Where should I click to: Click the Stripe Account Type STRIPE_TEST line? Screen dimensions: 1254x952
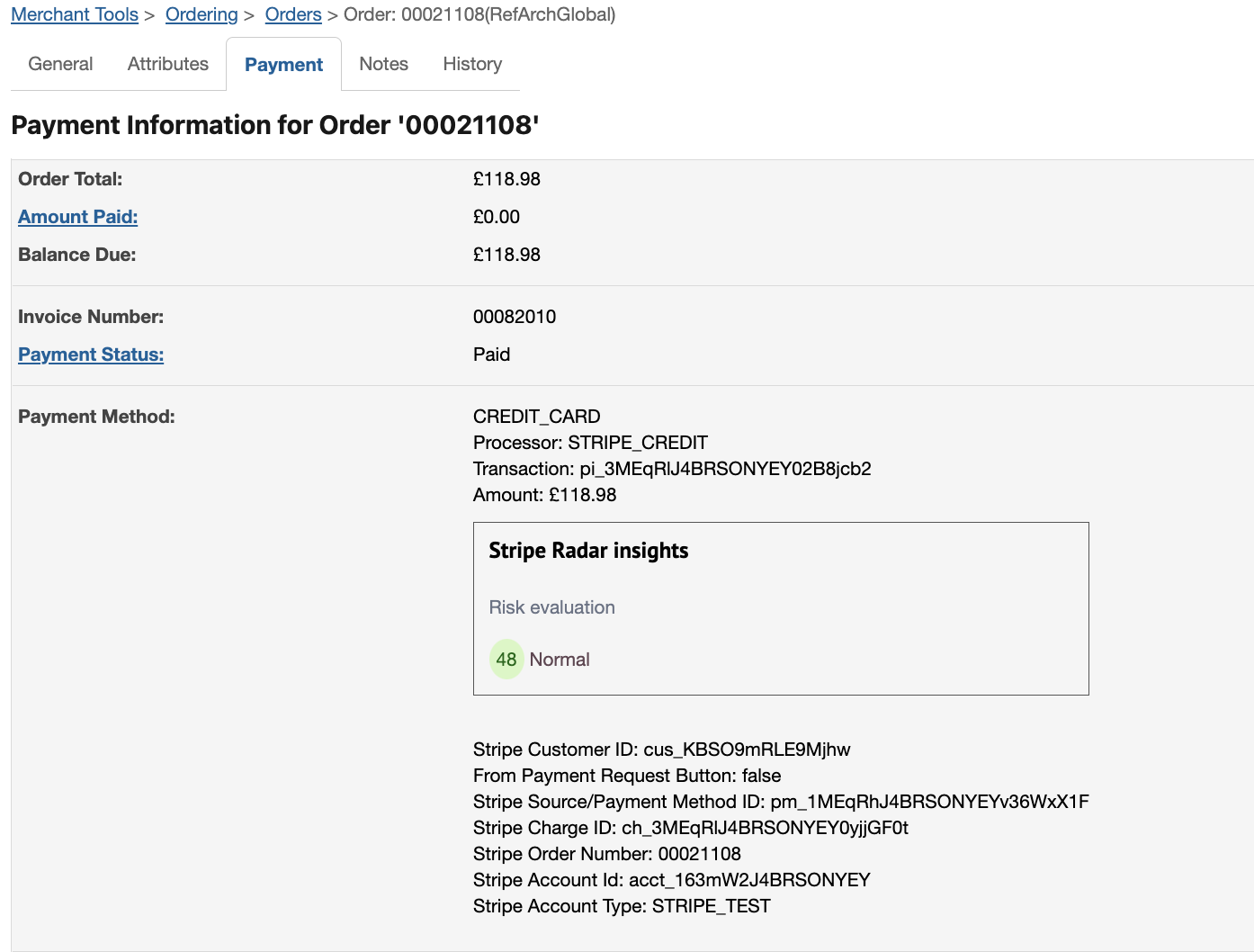coord(622,906)
